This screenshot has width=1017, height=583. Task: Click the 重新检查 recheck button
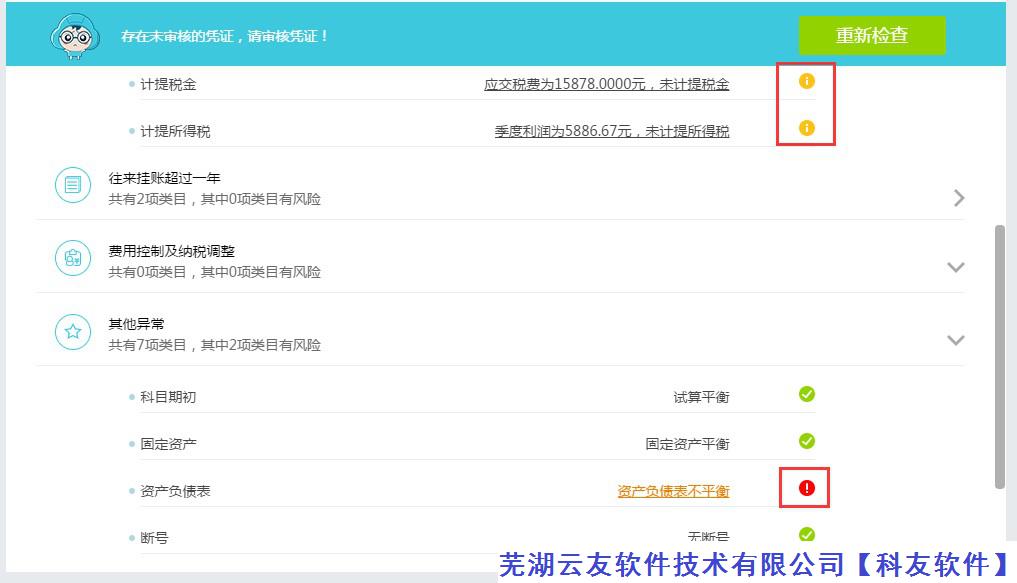pyautogui.click(x=871, y=35)
